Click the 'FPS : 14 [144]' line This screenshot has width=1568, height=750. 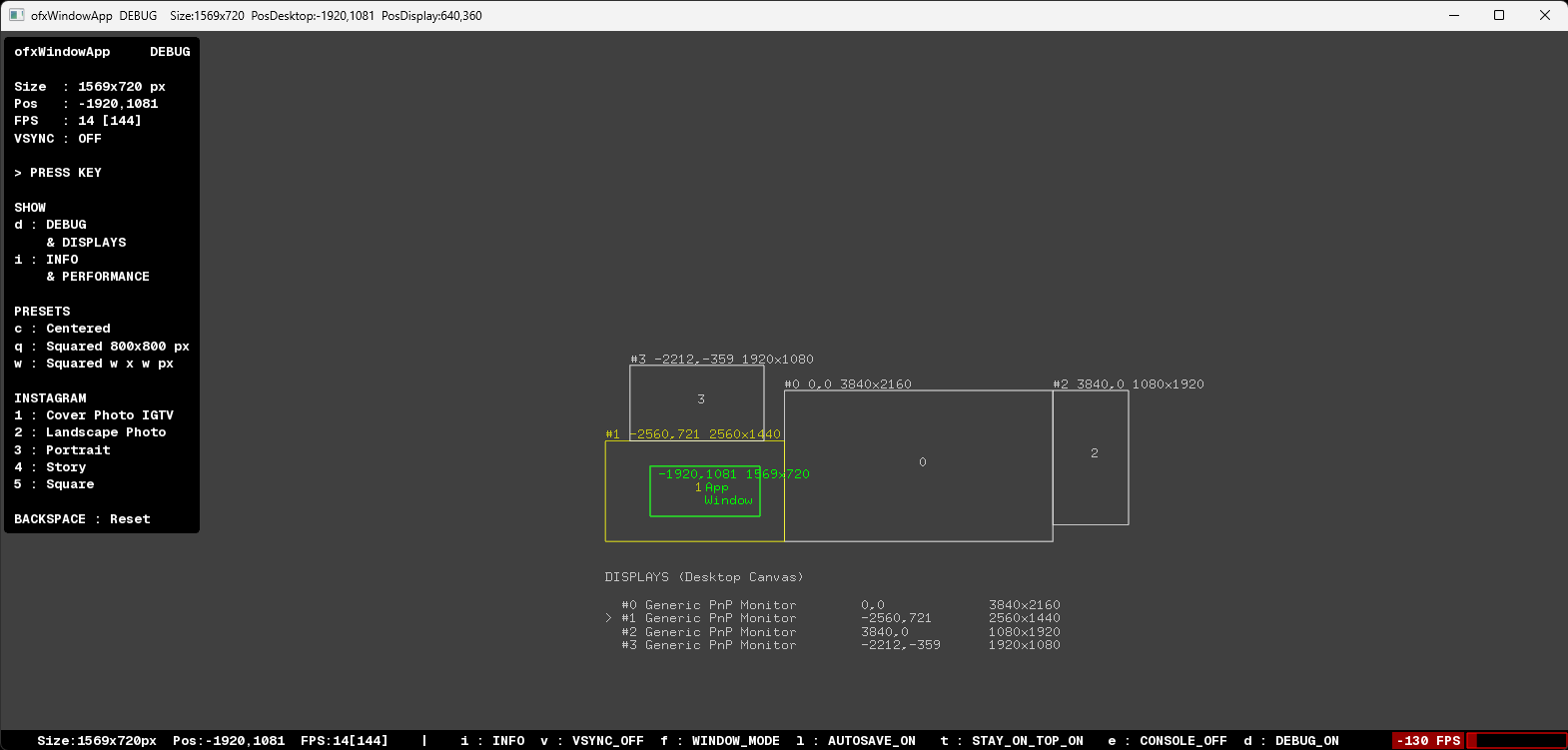coord(78,121)
